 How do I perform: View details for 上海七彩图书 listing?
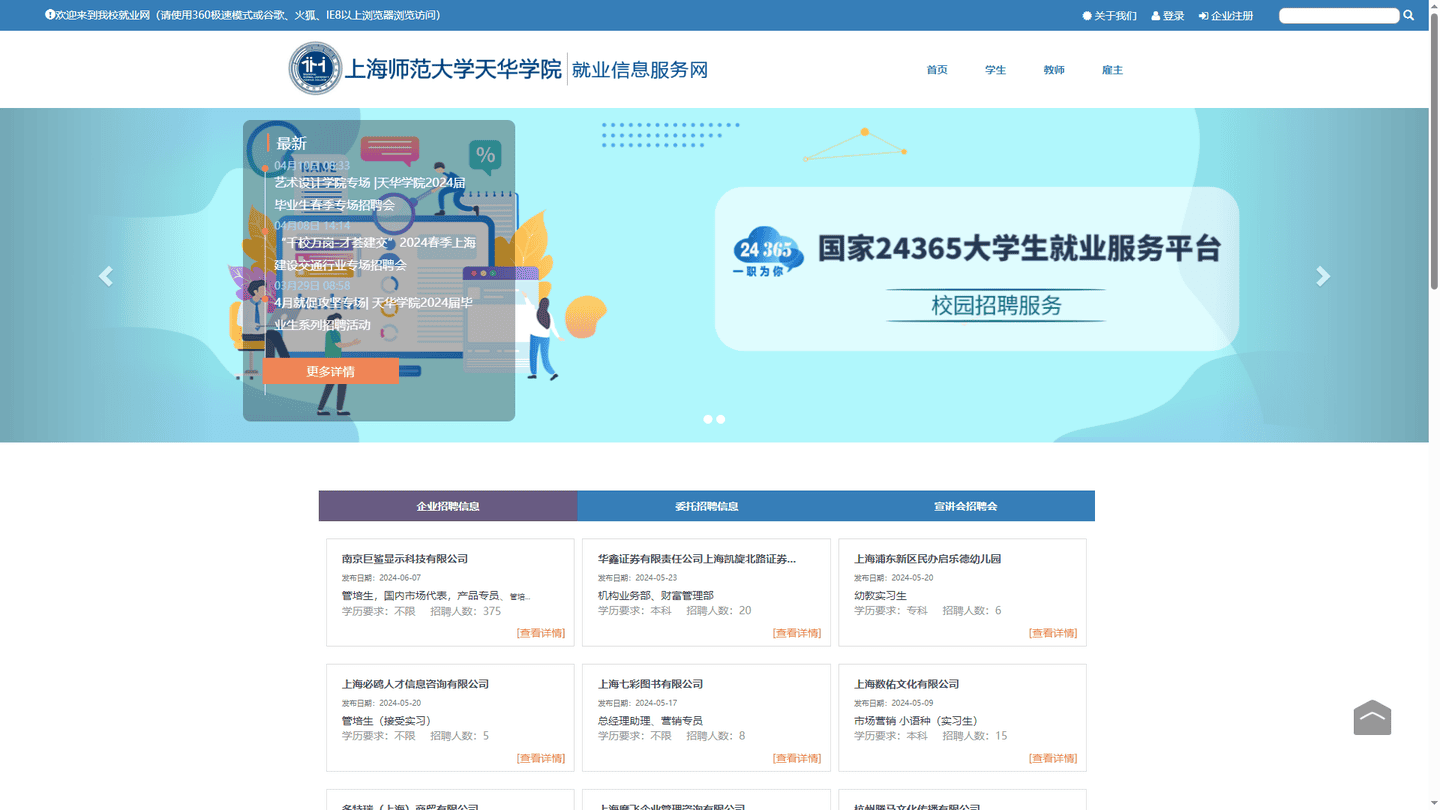coord(797,758)
